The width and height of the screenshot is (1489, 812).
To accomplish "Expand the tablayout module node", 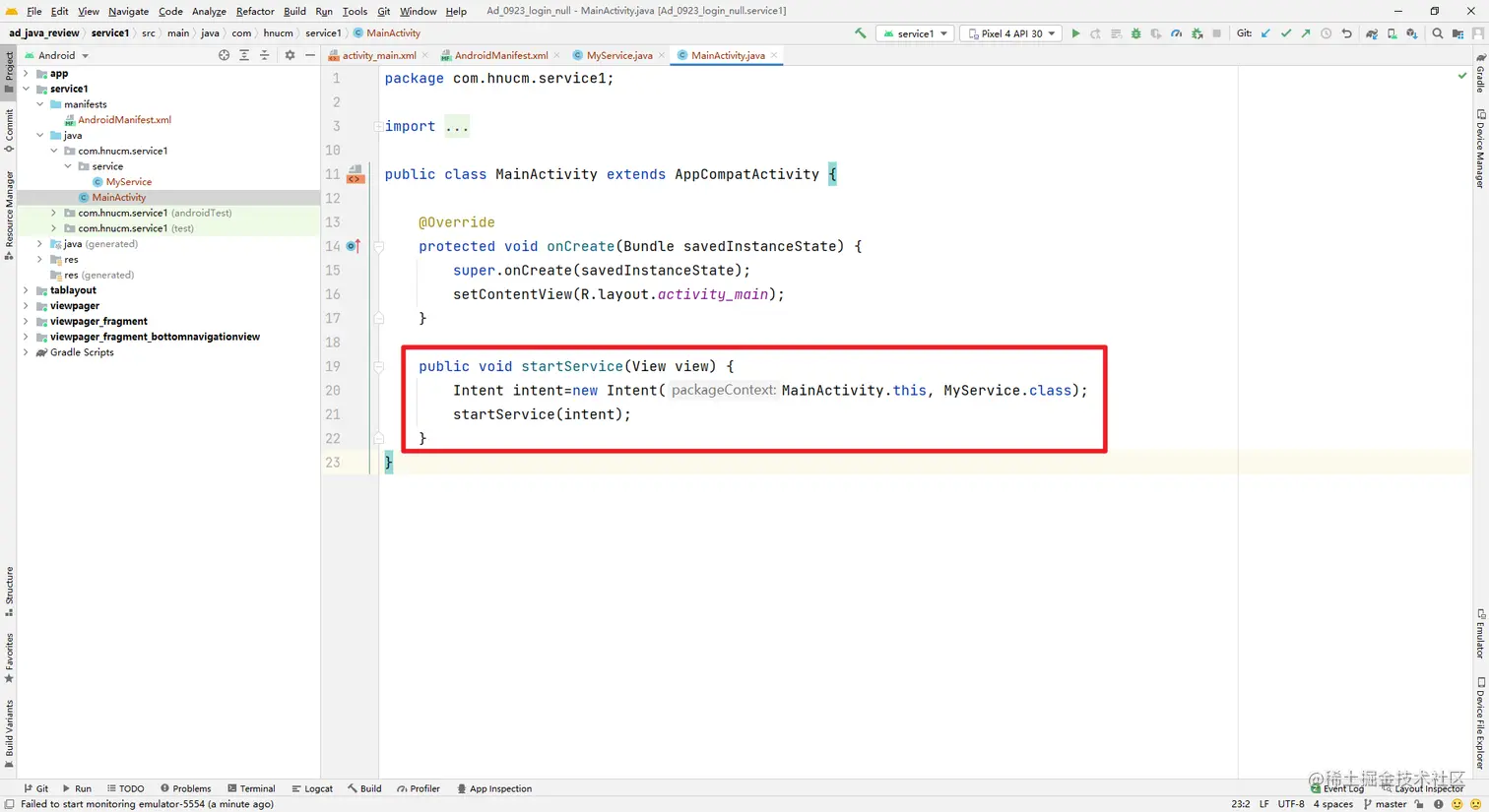I will pyautogui.click(x=26, y=290).
